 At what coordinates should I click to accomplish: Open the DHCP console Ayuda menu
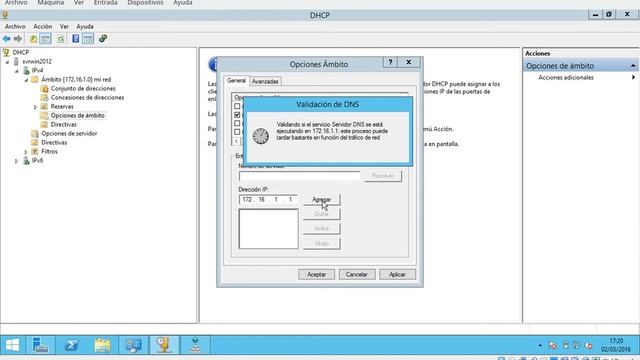pyautogui.click(x=85, y=26)
